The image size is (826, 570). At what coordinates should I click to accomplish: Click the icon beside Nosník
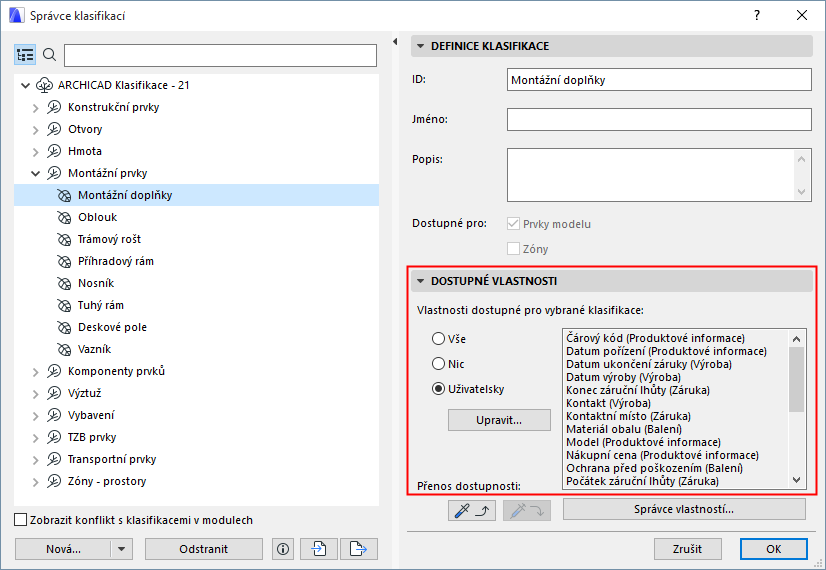point(64,283)
